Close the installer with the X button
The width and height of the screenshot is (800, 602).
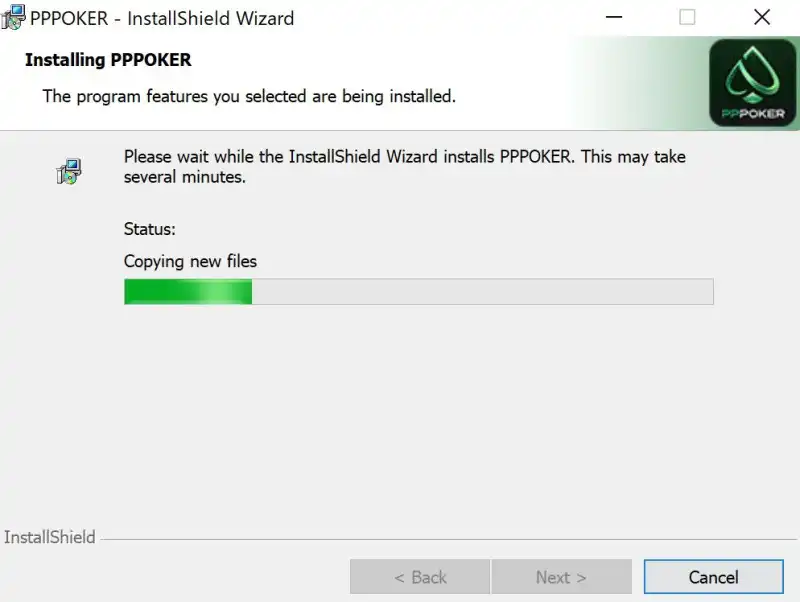762,17
